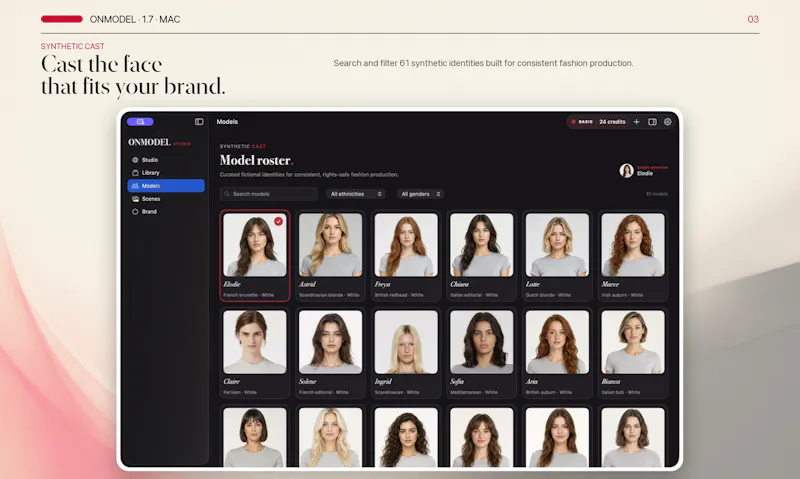Viewport: 800px width, 479px height.
Task: Click 'British redhead - White' caption
Action: pos(399,295)
